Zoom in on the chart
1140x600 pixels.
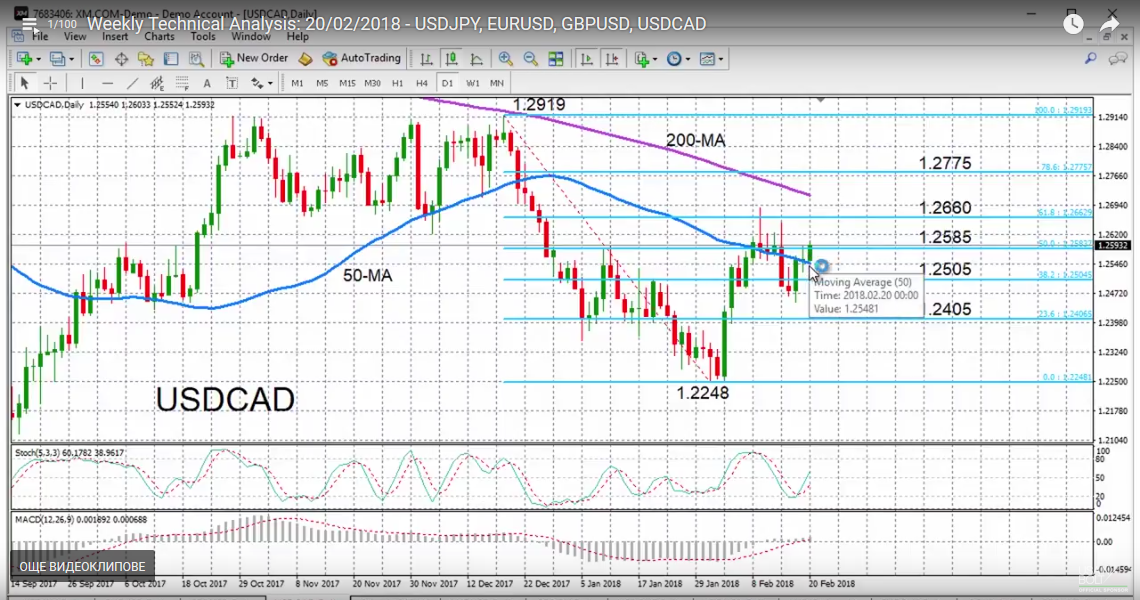pyautogui.click(x=506, y=59)
